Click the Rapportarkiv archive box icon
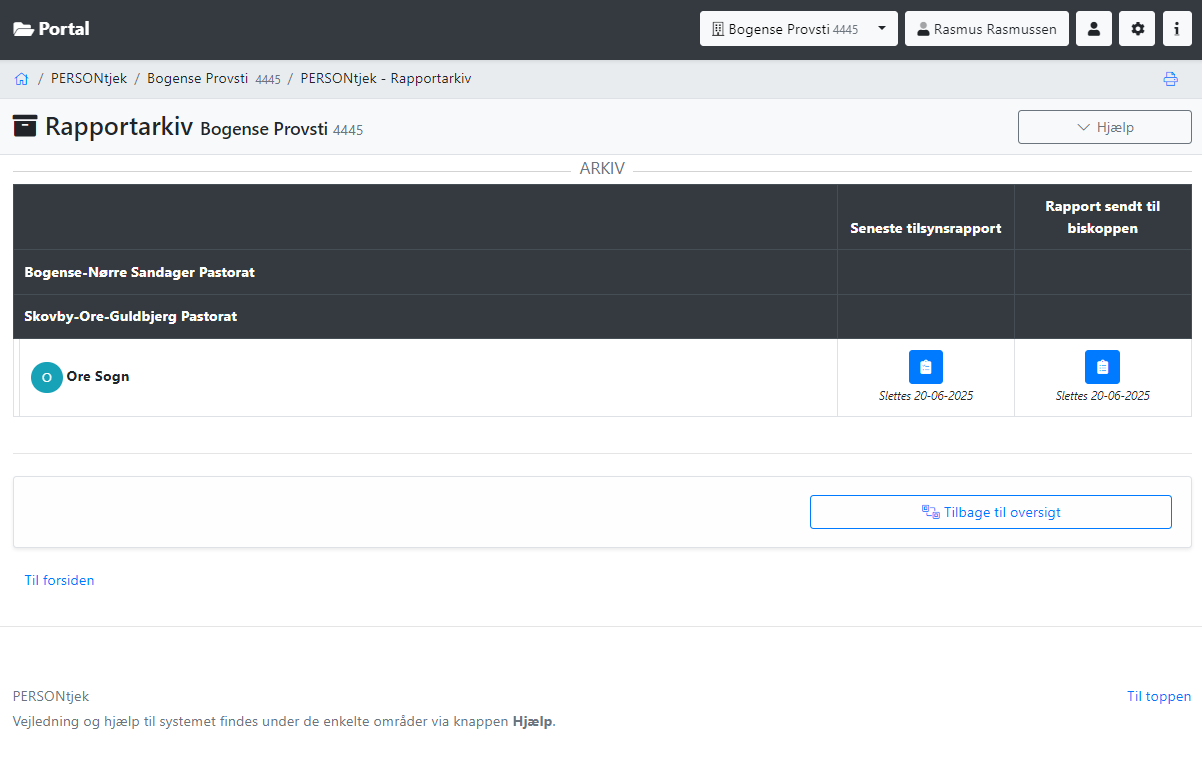 point(25,126)
